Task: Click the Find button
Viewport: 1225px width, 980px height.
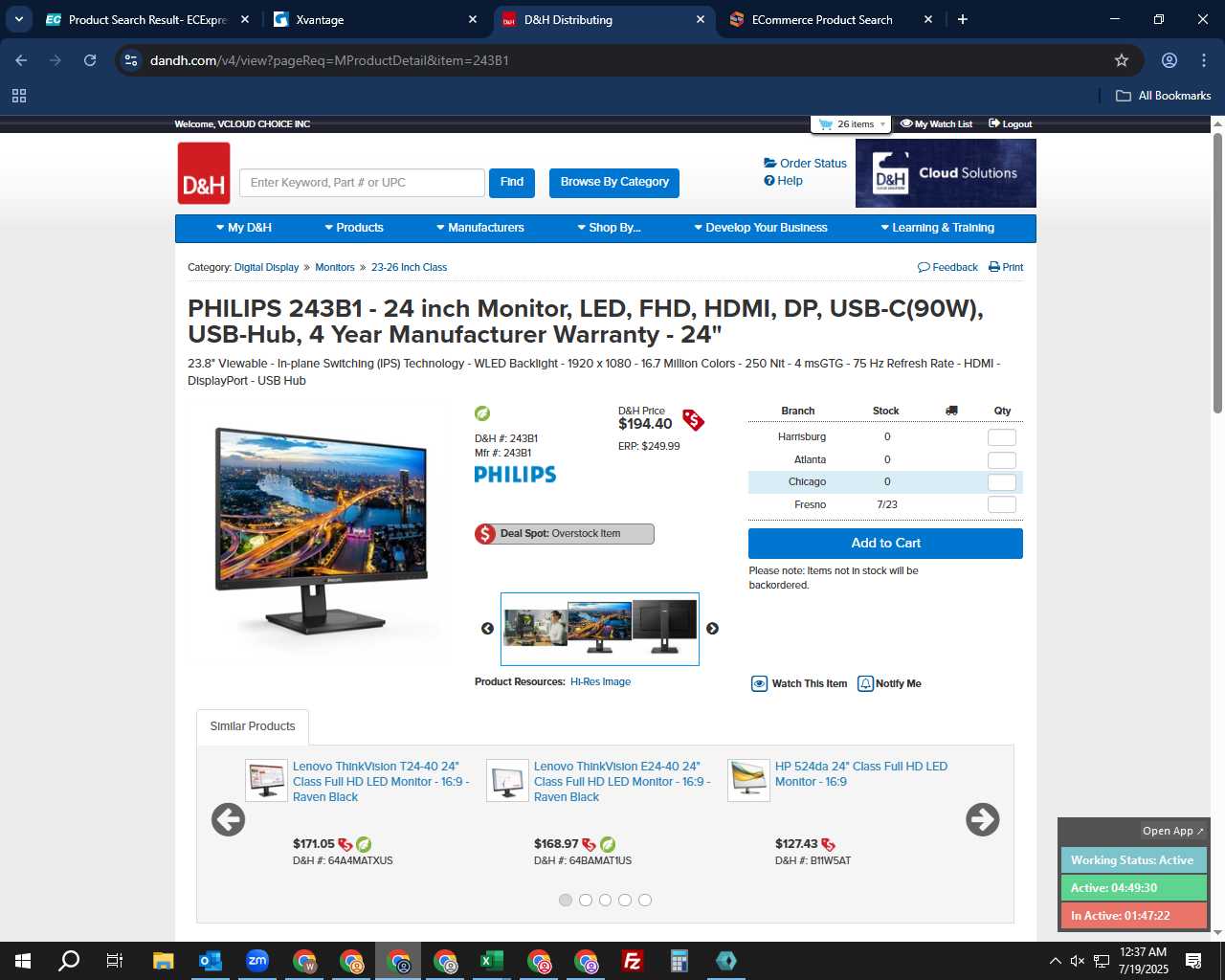Action: click(x=512, y=183)
